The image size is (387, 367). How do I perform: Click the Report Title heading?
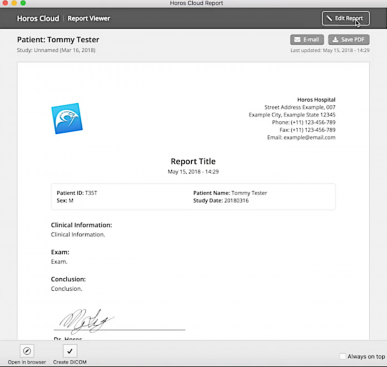[193, 161]
